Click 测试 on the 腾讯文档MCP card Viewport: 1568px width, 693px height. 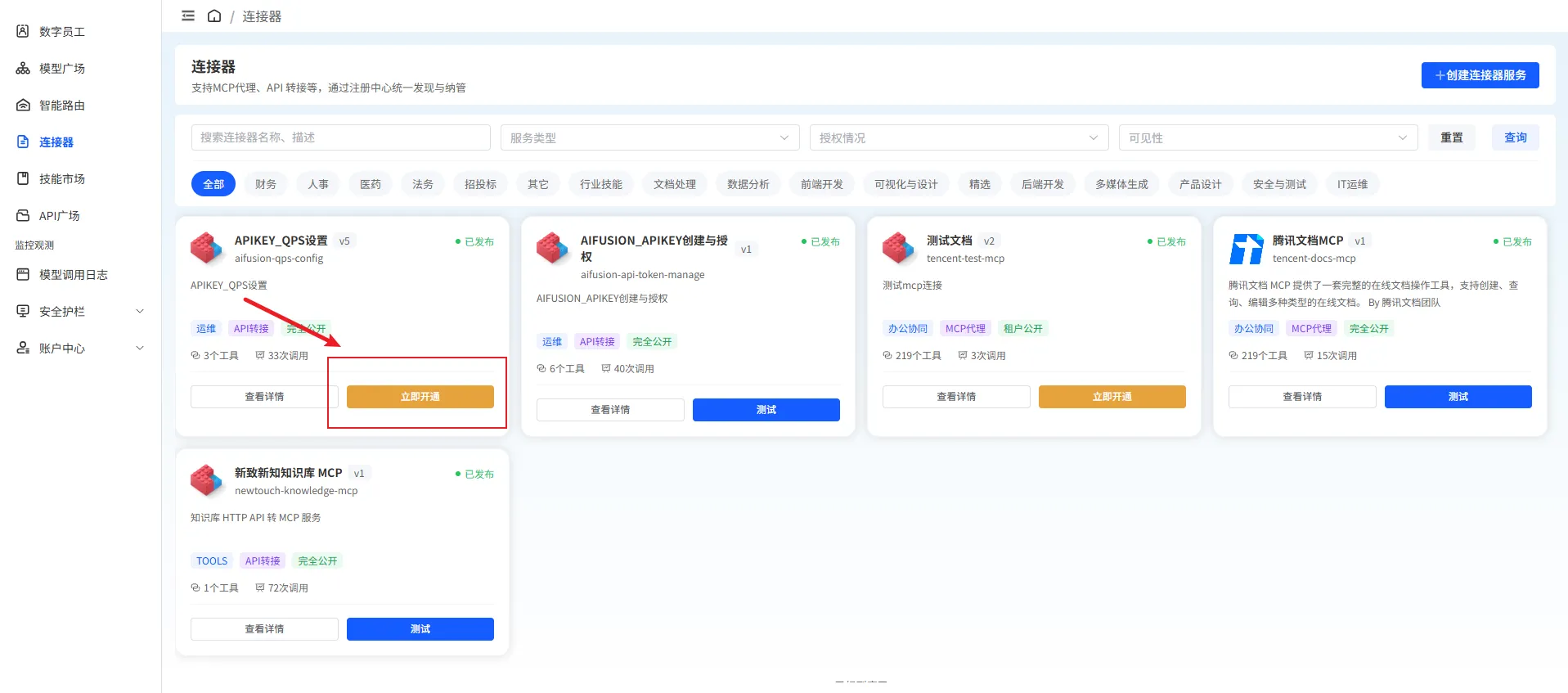point(1458,397)
